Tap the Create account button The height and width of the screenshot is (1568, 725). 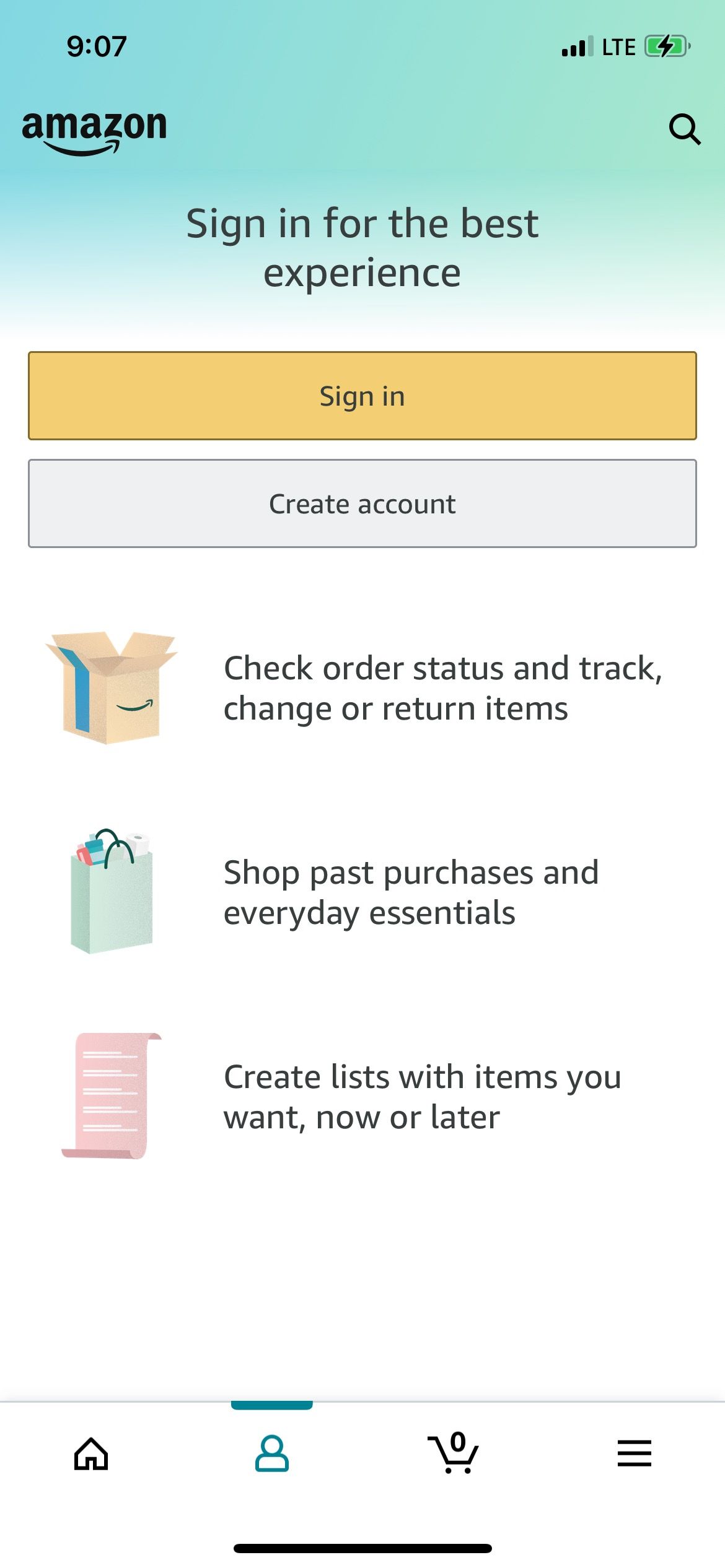click(x=362, y=503)
